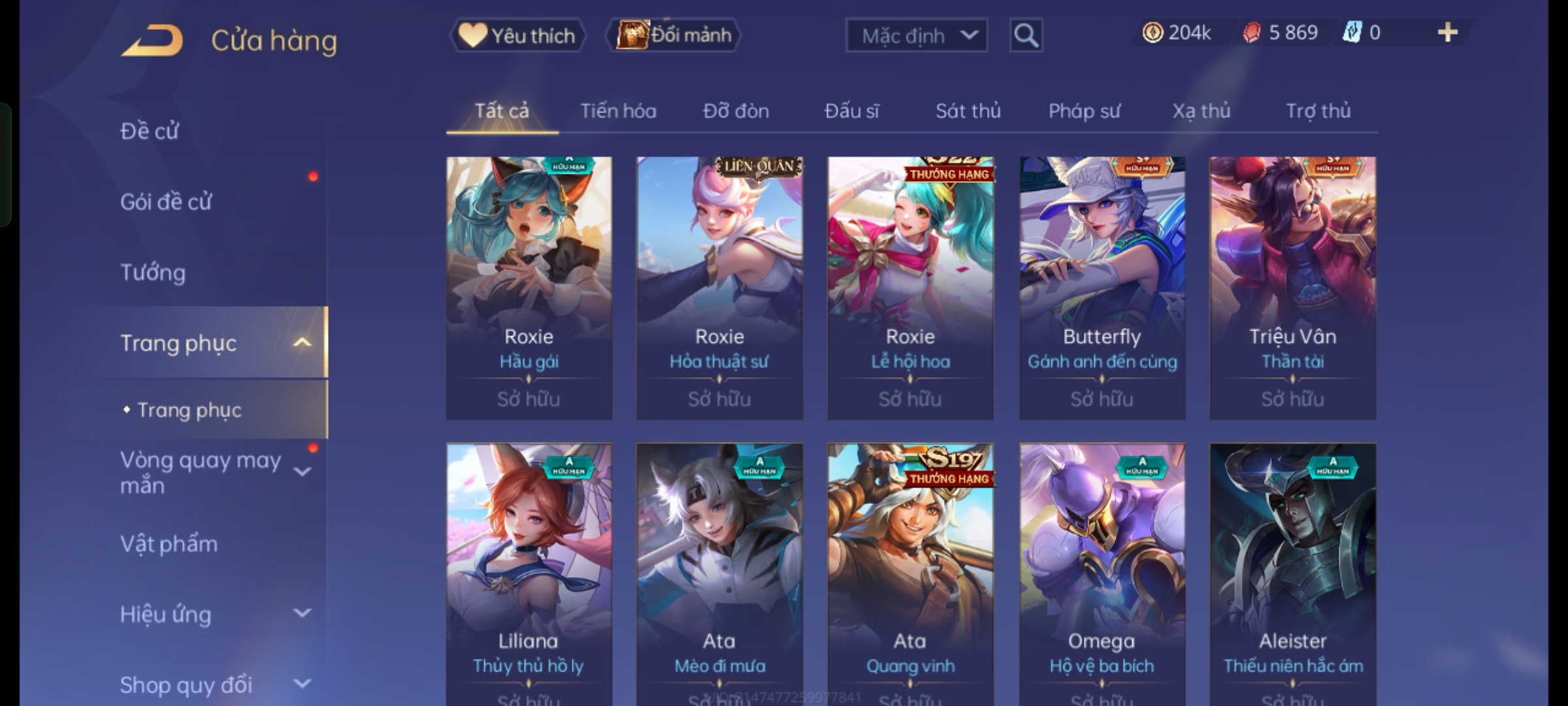Image resolution: width=1568 pixels, height=706 pixels.
Task: Select Butterfly Gánh anh đến cùng skin
Action: pyautogui.click(x=1102, y=288)
